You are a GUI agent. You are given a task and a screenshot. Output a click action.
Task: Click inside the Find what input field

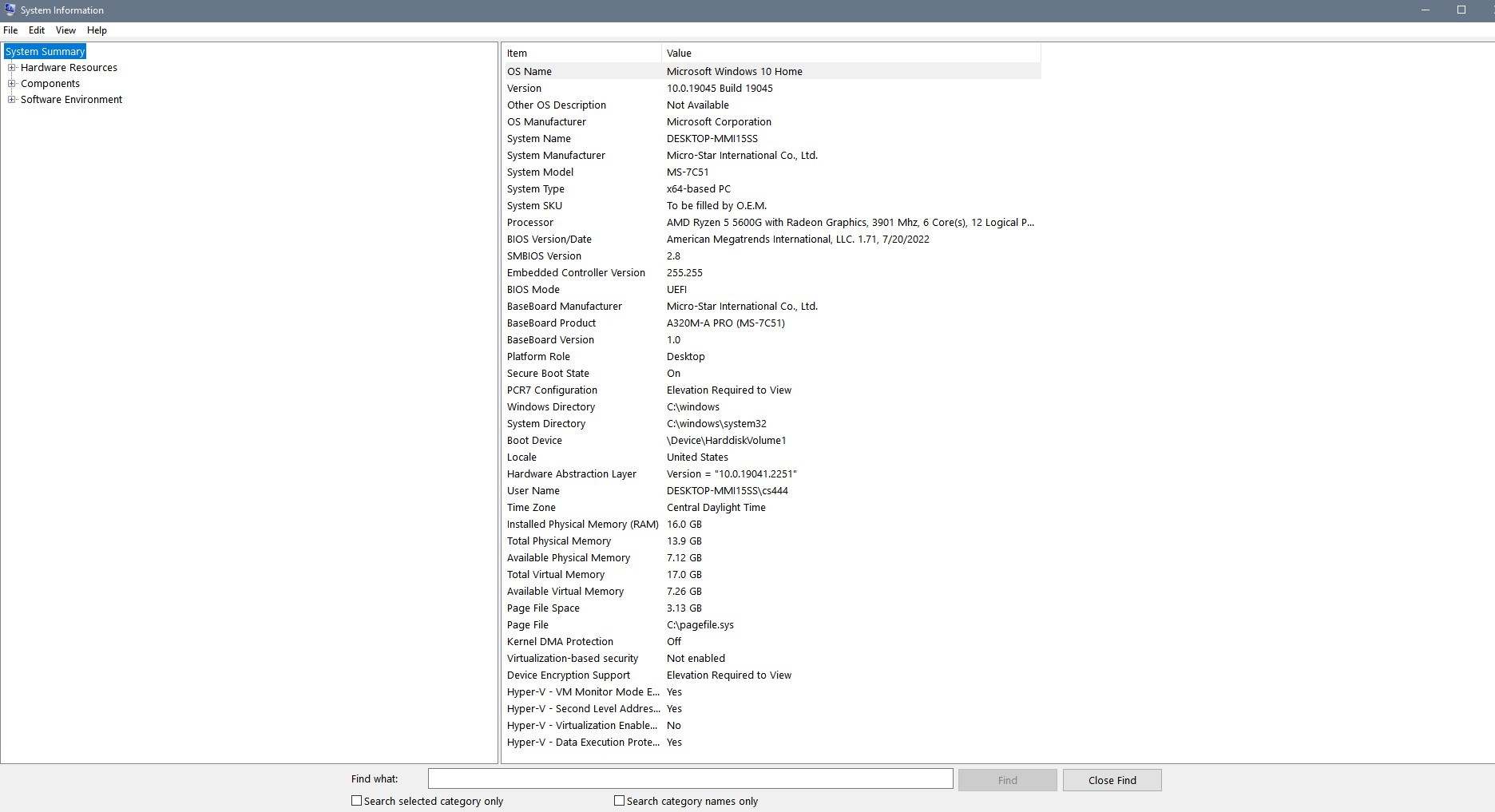[x=689, y=778]
